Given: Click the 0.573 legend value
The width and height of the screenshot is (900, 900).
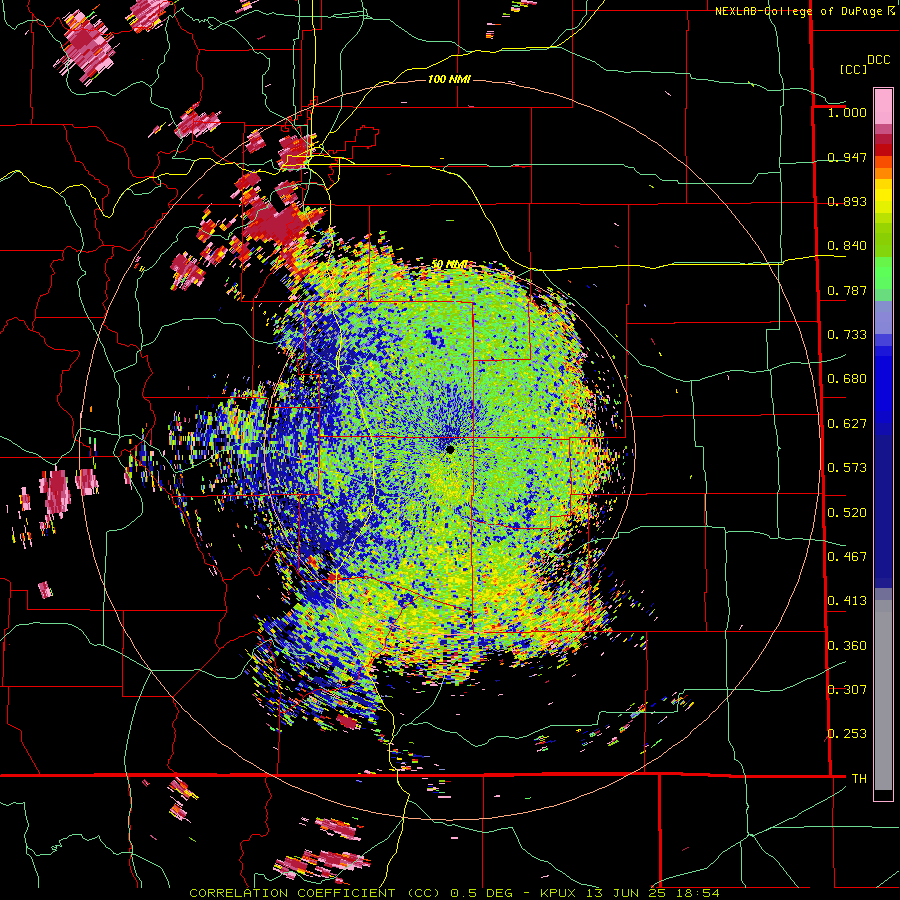Looking at the screenshot, I should click(847, 468).
